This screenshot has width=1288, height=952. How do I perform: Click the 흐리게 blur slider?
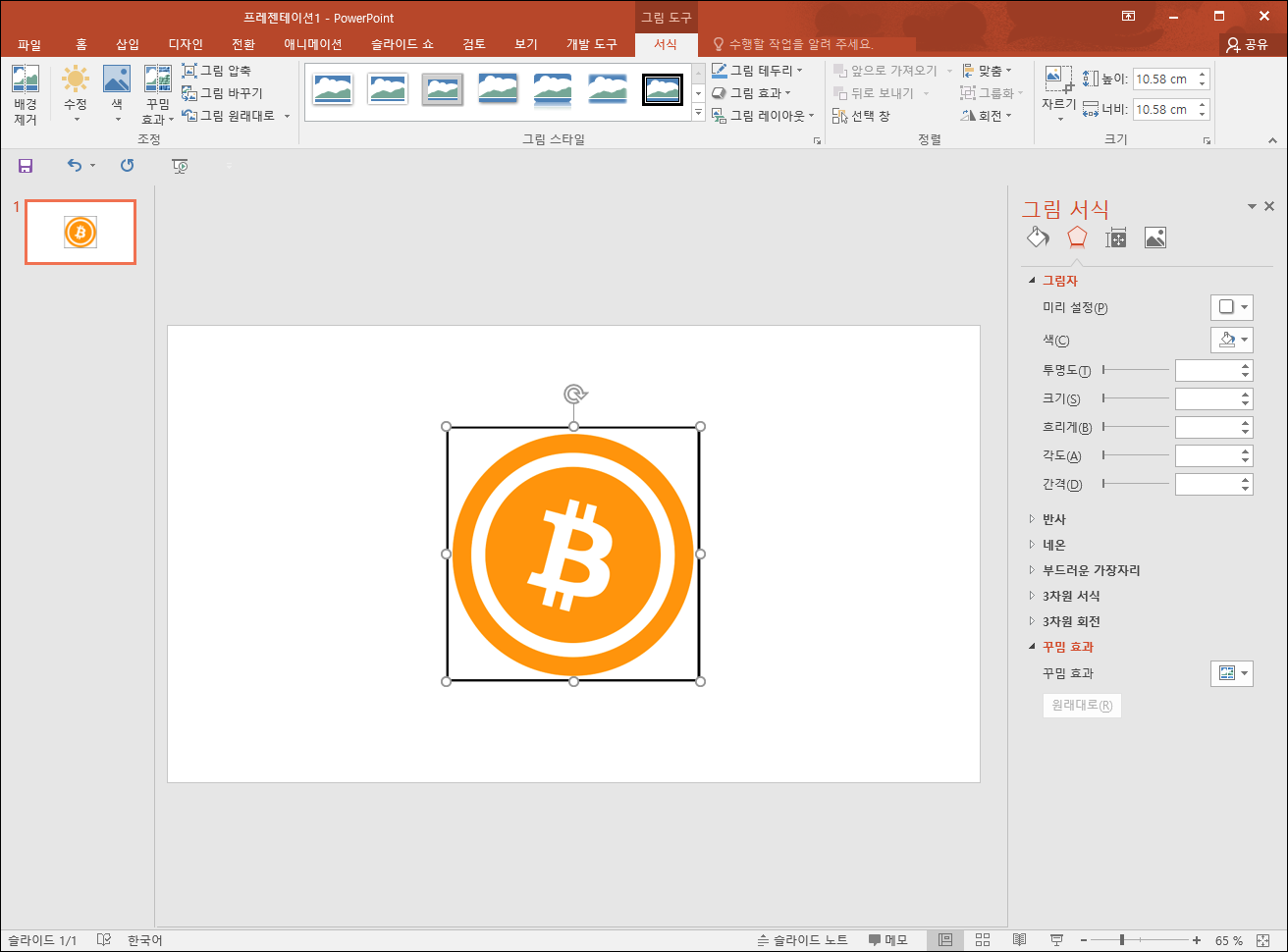pyautogui.click(x=1136, y=427)
